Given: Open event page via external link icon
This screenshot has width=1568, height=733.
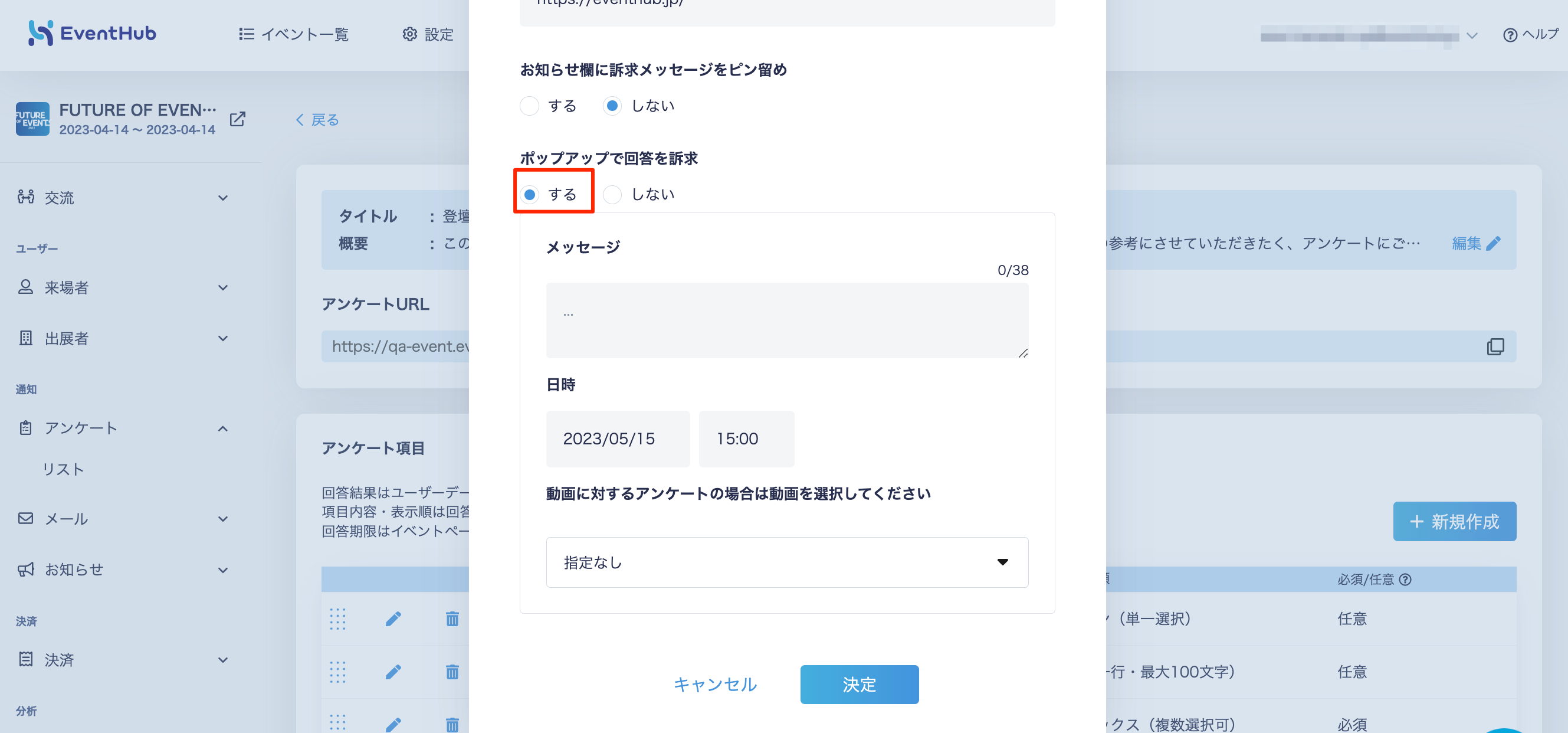Looking at the screenshot, I should point(237,119).
